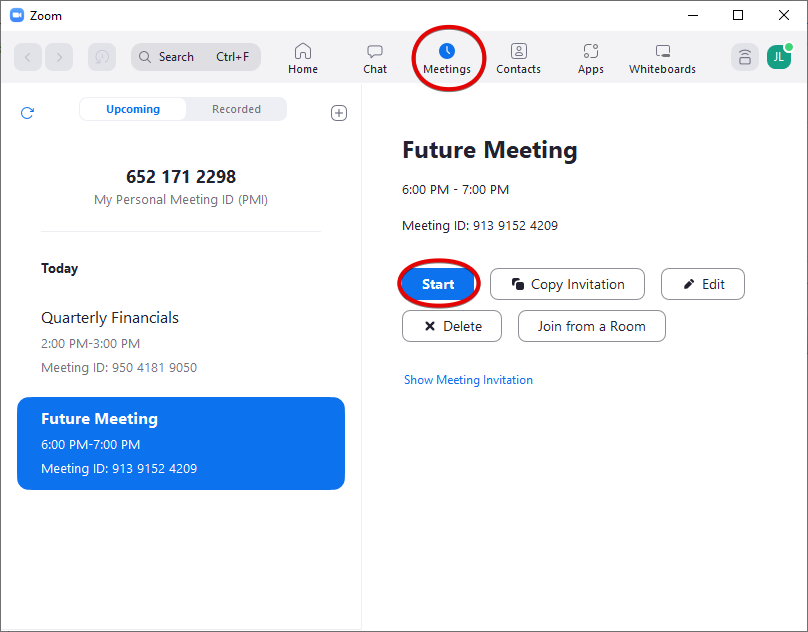Switch to the Upcoming tab

pyautogui.click(x=133, y=109)
